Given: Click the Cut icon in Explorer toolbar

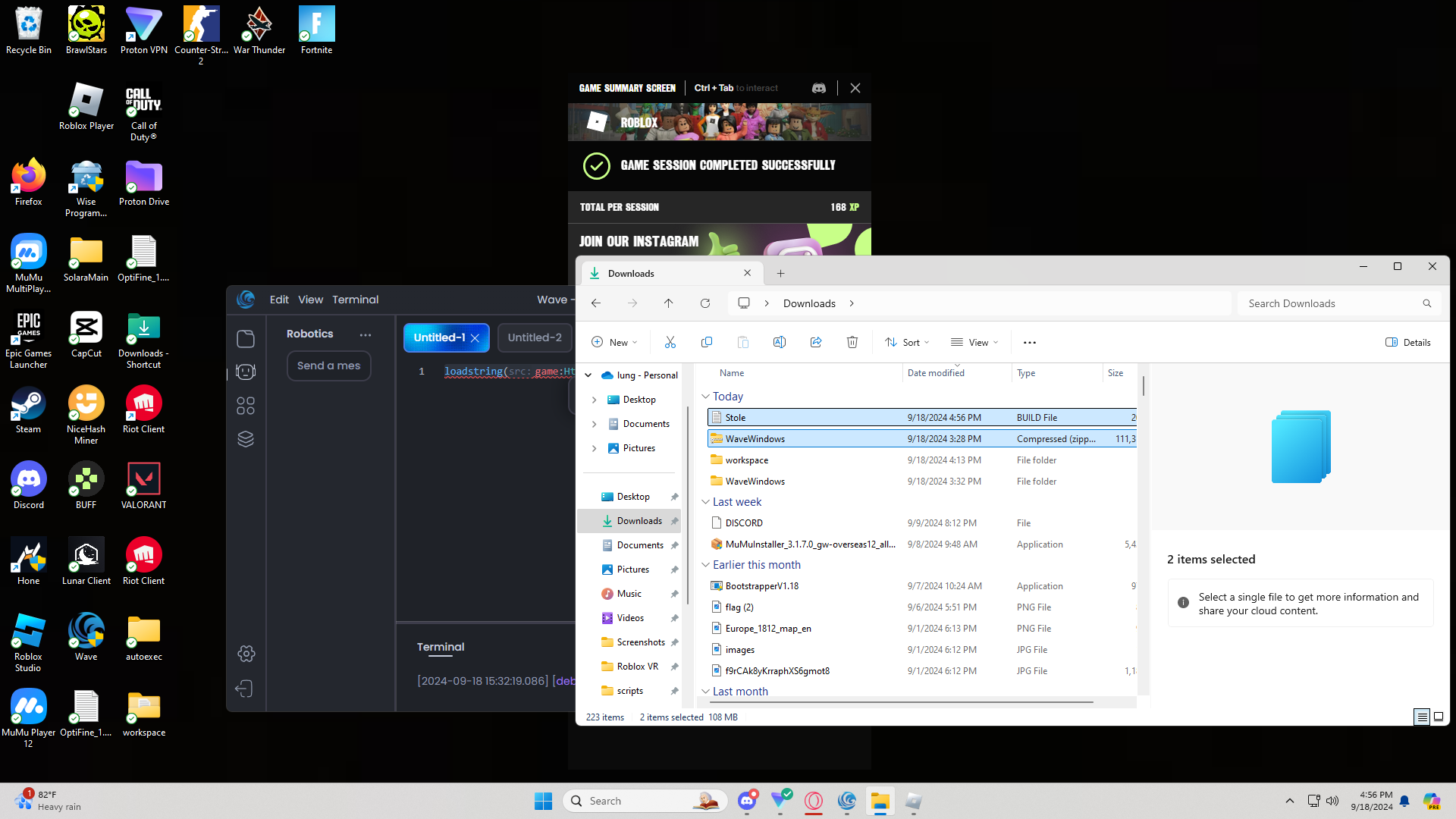Looking at the screenshot, I should click(x=670, y=343).
